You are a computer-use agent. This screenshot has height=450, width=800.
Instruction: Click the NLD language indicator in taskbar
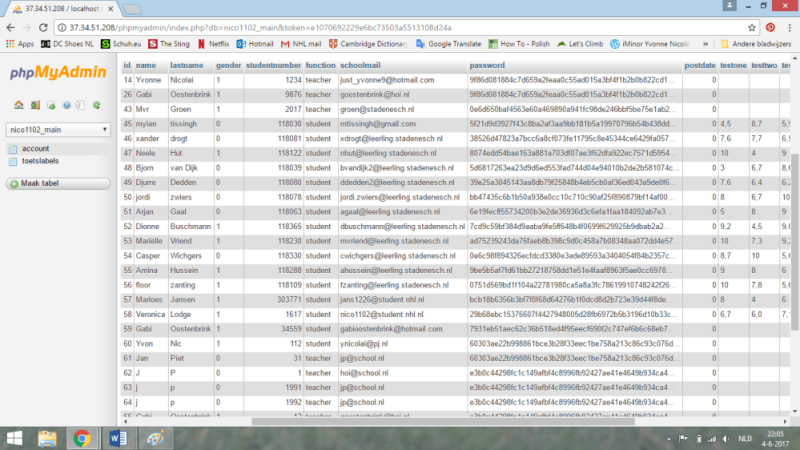[745, 439]
